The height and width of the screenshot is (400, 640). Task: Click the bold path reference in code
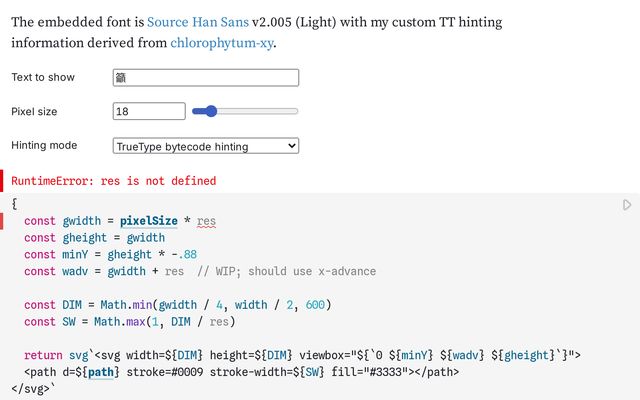pyautogui.click(x=100, y=372)
